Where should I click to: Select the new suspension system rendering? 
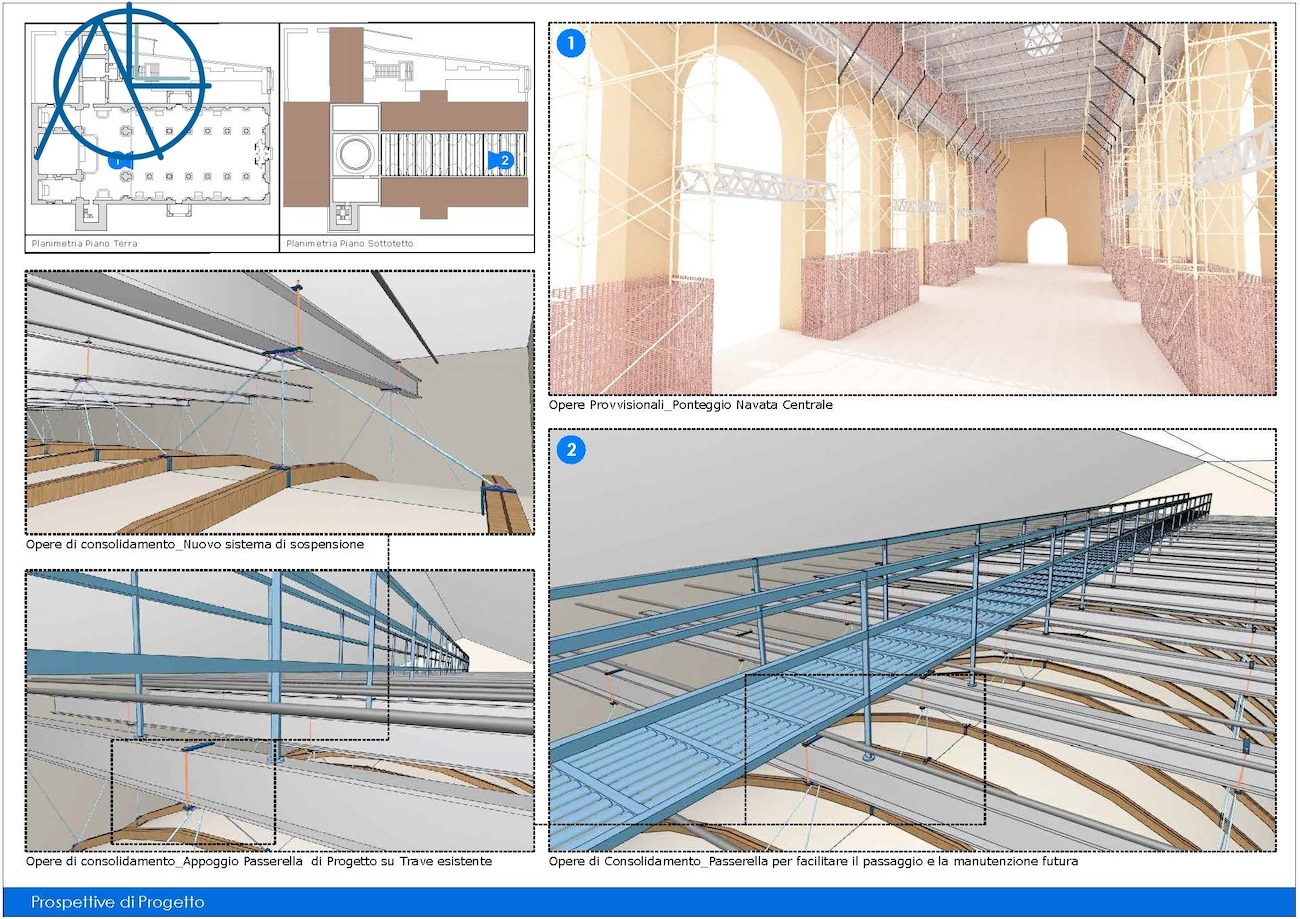[279, 401]
